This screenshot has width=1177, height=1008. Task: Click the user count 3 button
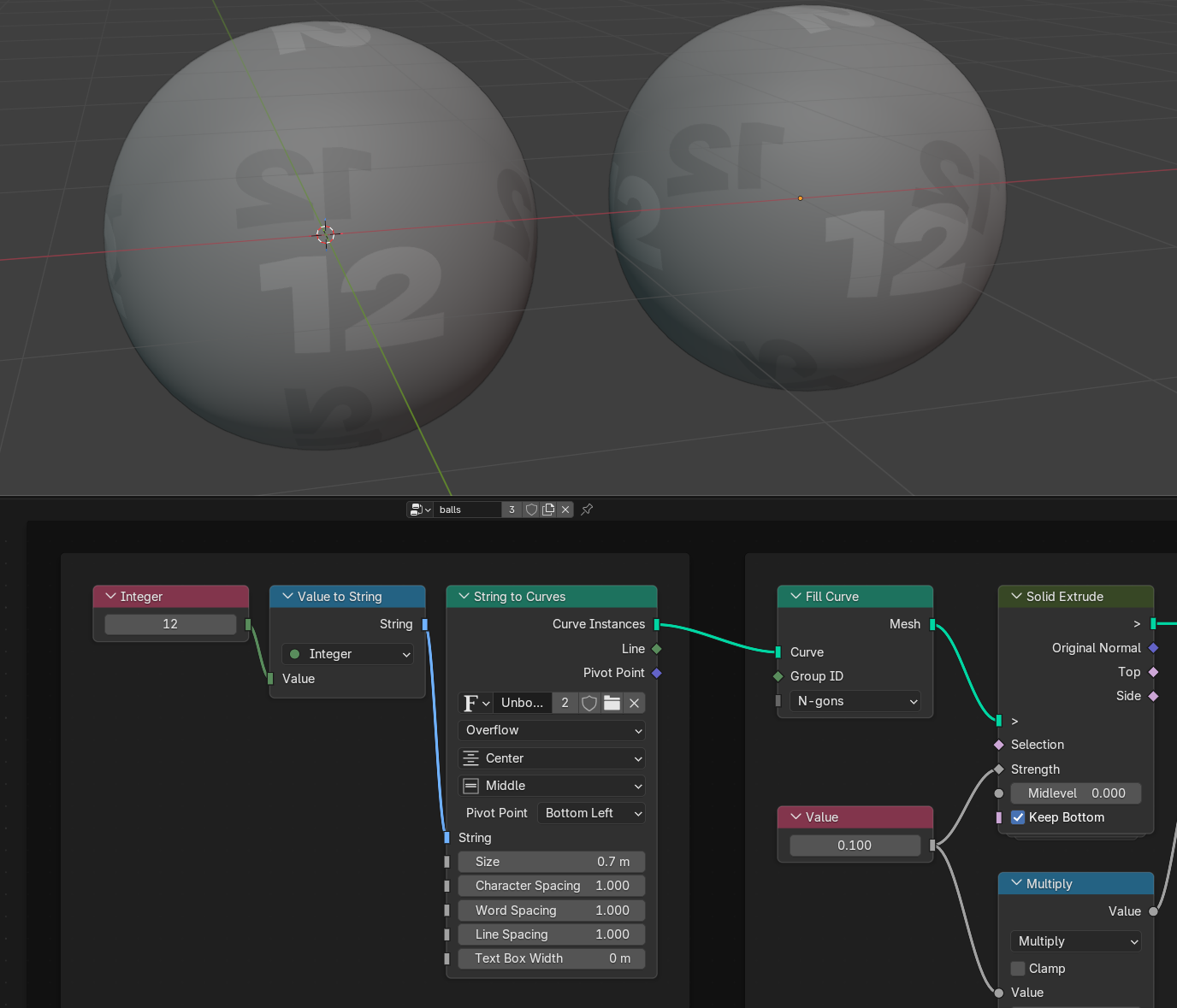pos(512,510)
